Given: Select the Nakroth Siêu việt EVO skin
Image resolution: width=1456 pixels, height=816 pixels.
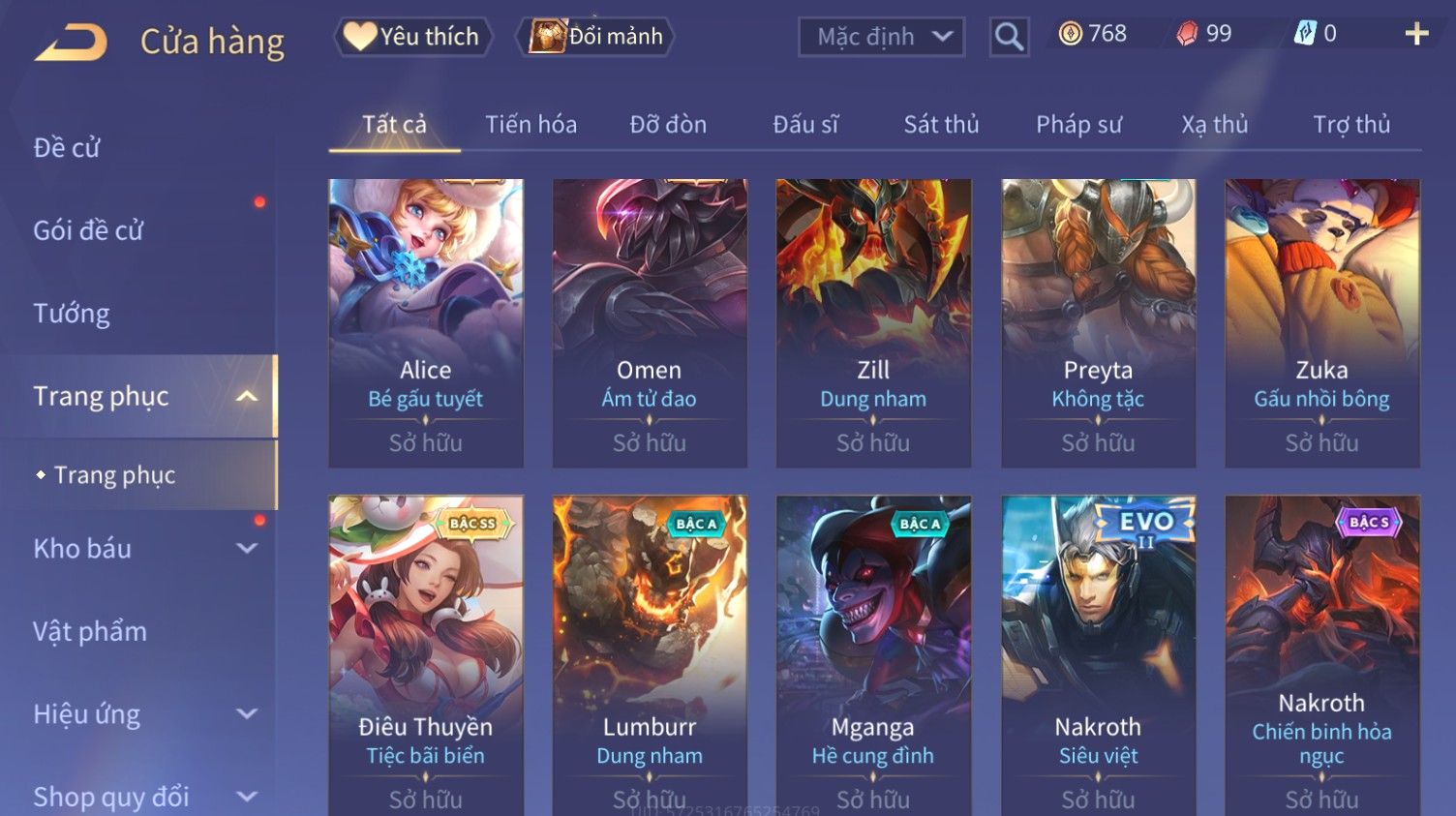Looking at the screenshot, I should tap(1098, 655).
